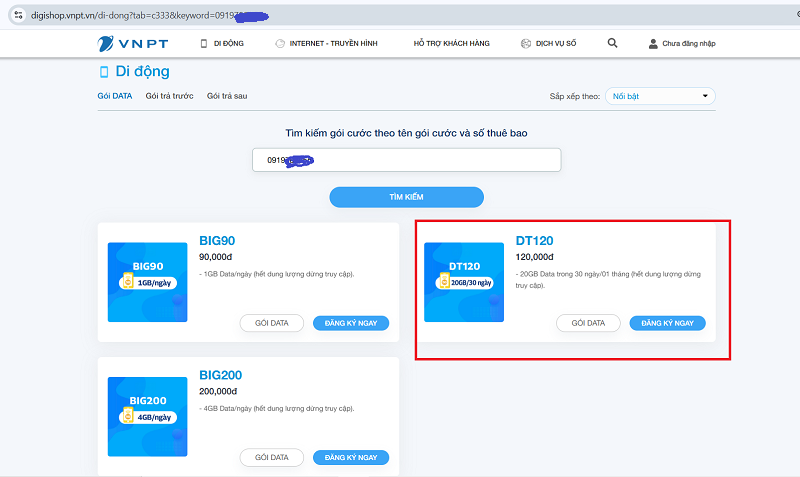Open the Nổi bật sort dropdown
Screen dimensions: 800x477
point(660,96)
